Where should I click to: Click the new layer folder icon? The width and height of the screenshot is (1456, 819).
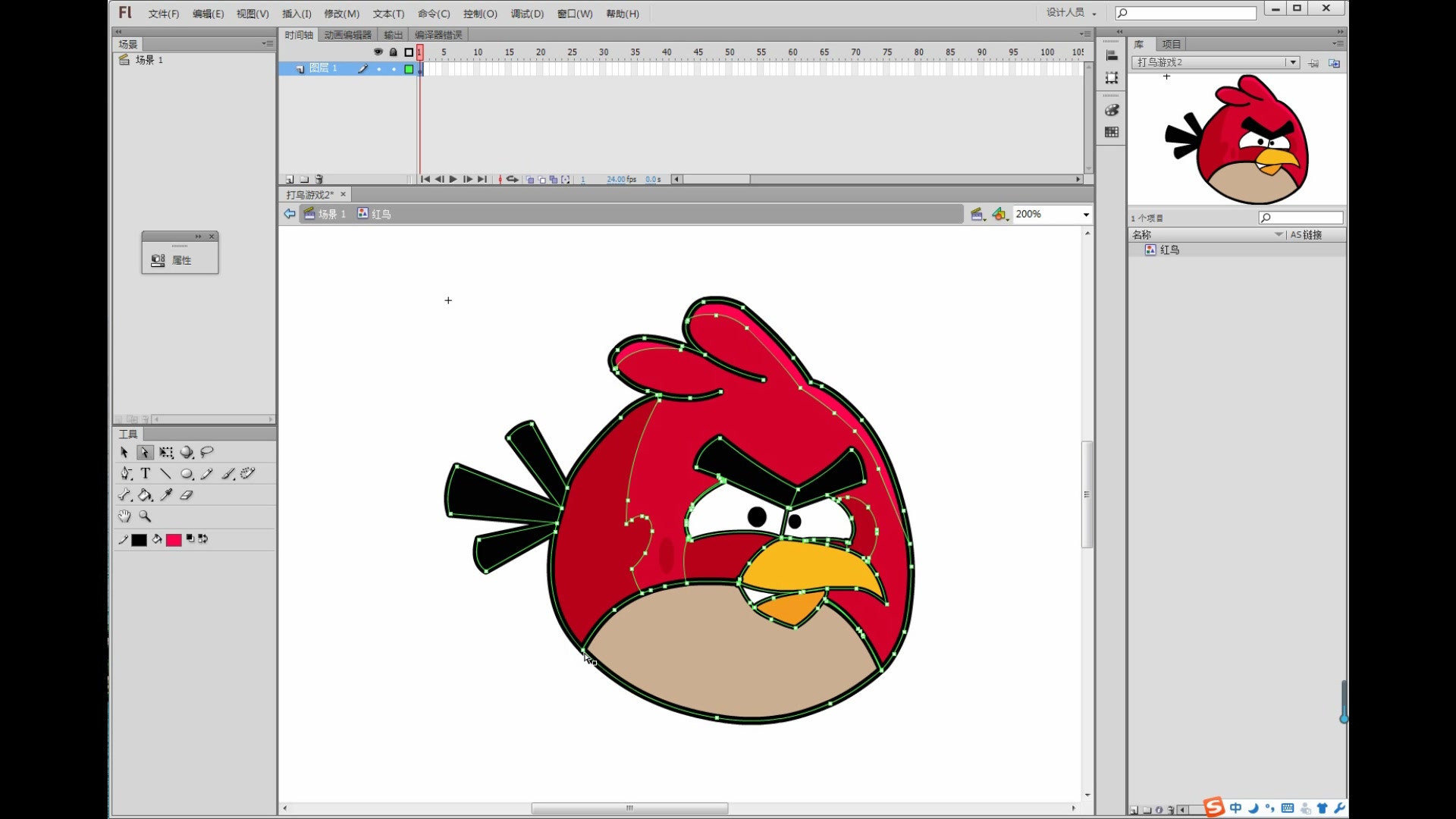pos(304,180)
